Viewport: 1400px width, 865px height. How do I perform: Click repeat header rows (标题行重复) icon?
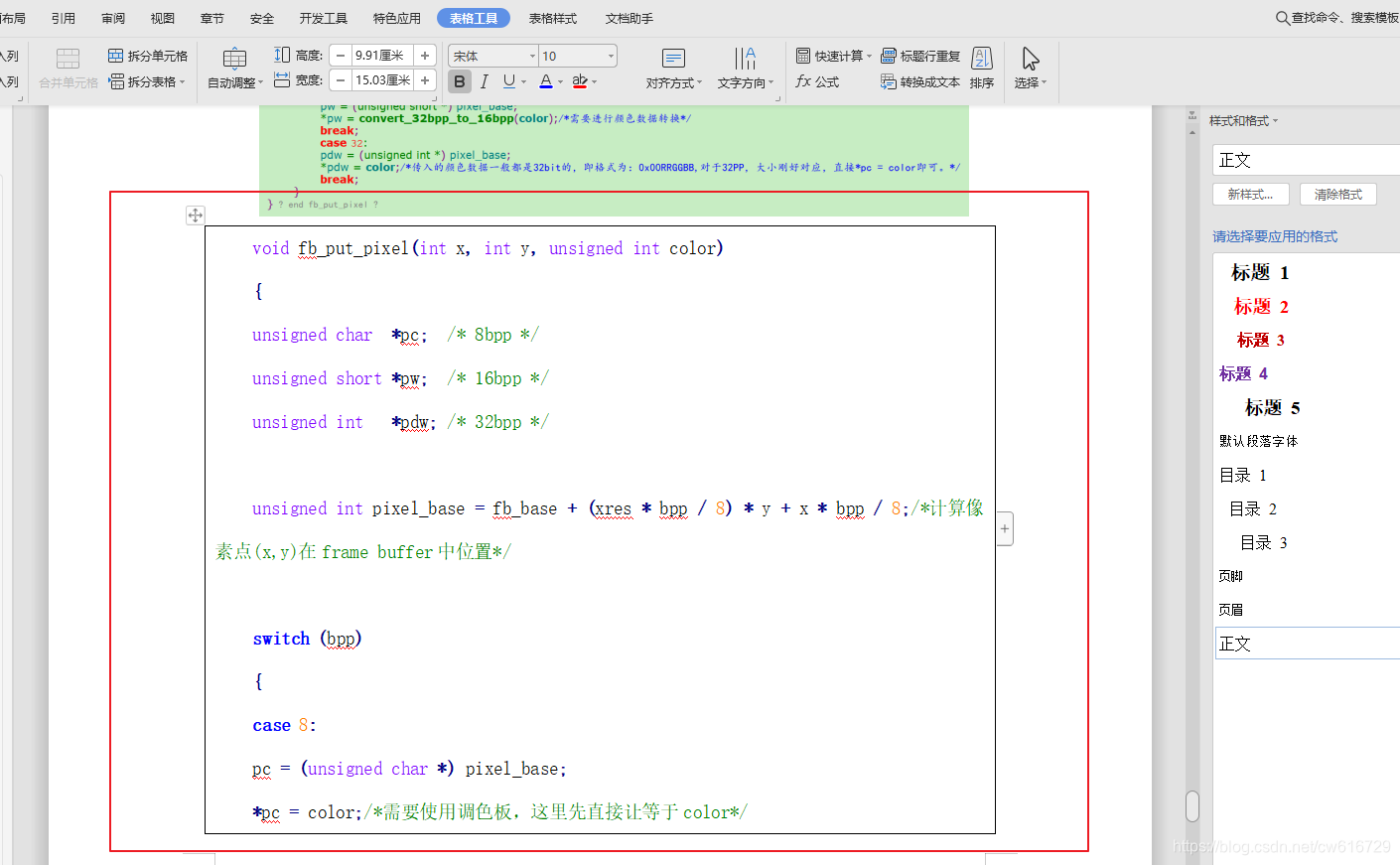pos(889,56)
